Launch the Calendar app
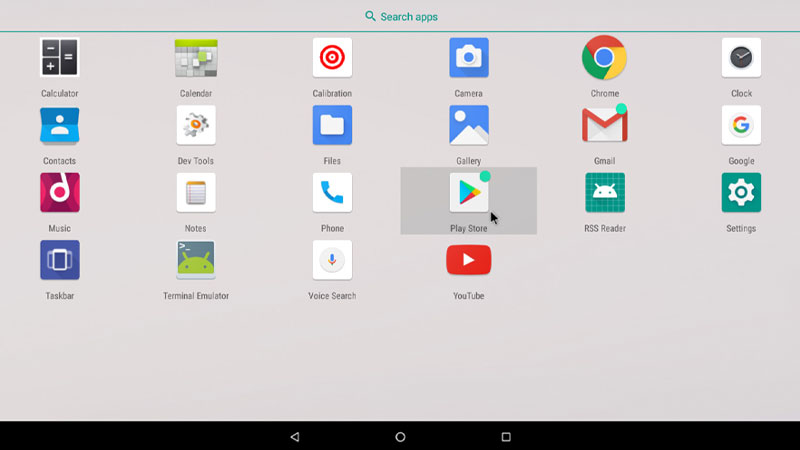Image resolution: width=800 pixels, height=450 pixels. [196, 58]
